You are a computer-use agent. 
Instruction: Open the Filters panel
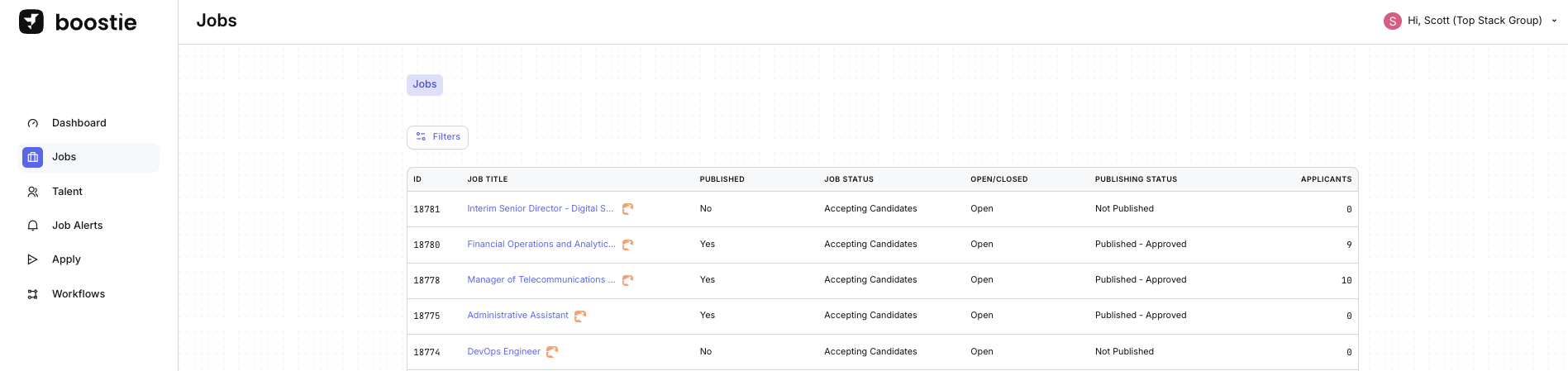pyautogui.click(x=437, y=137)
